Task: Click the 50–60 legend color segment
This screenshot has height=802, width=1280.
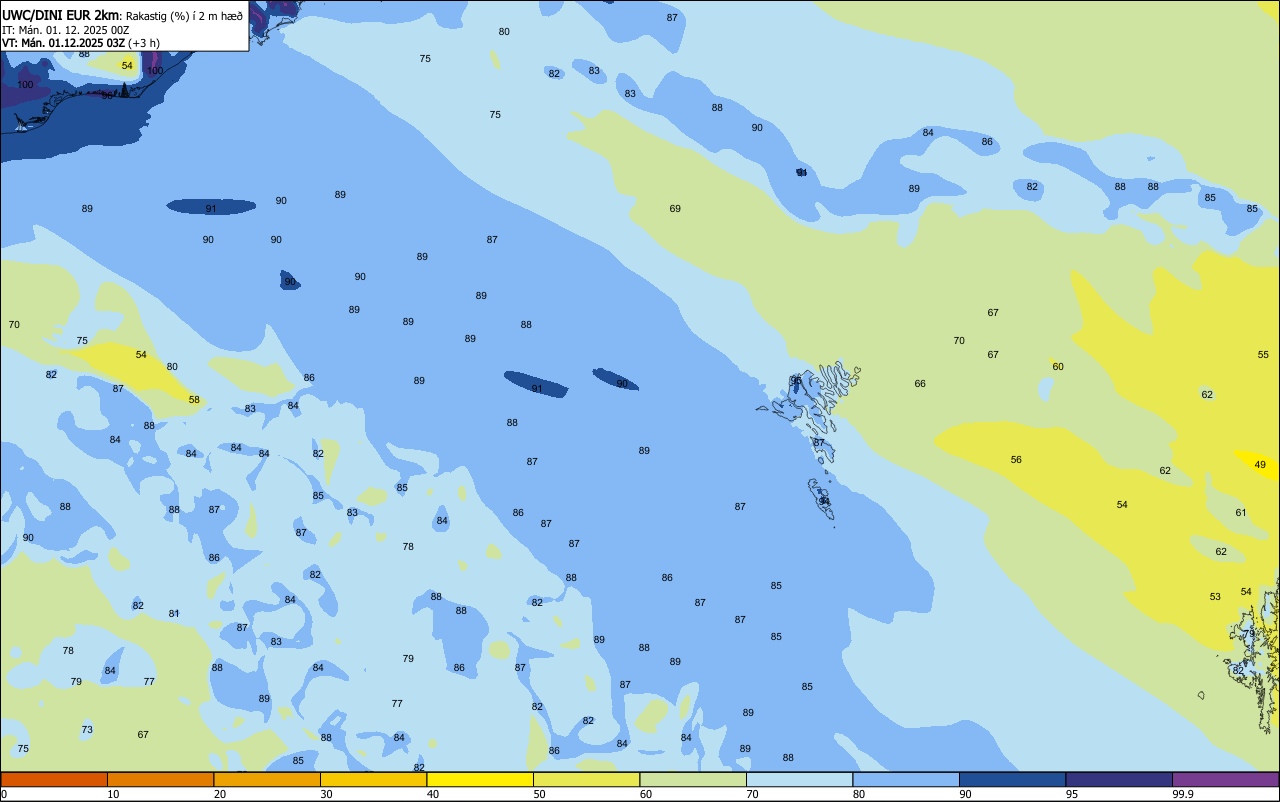Action: click(586, 779)
